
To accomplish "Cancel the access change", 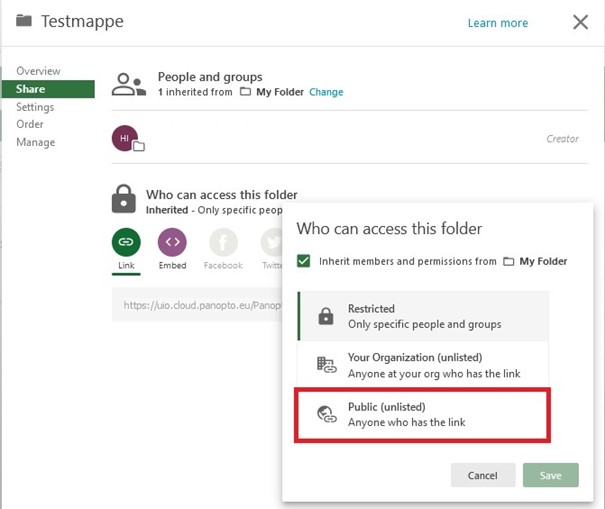I will (x=483, y=475).
